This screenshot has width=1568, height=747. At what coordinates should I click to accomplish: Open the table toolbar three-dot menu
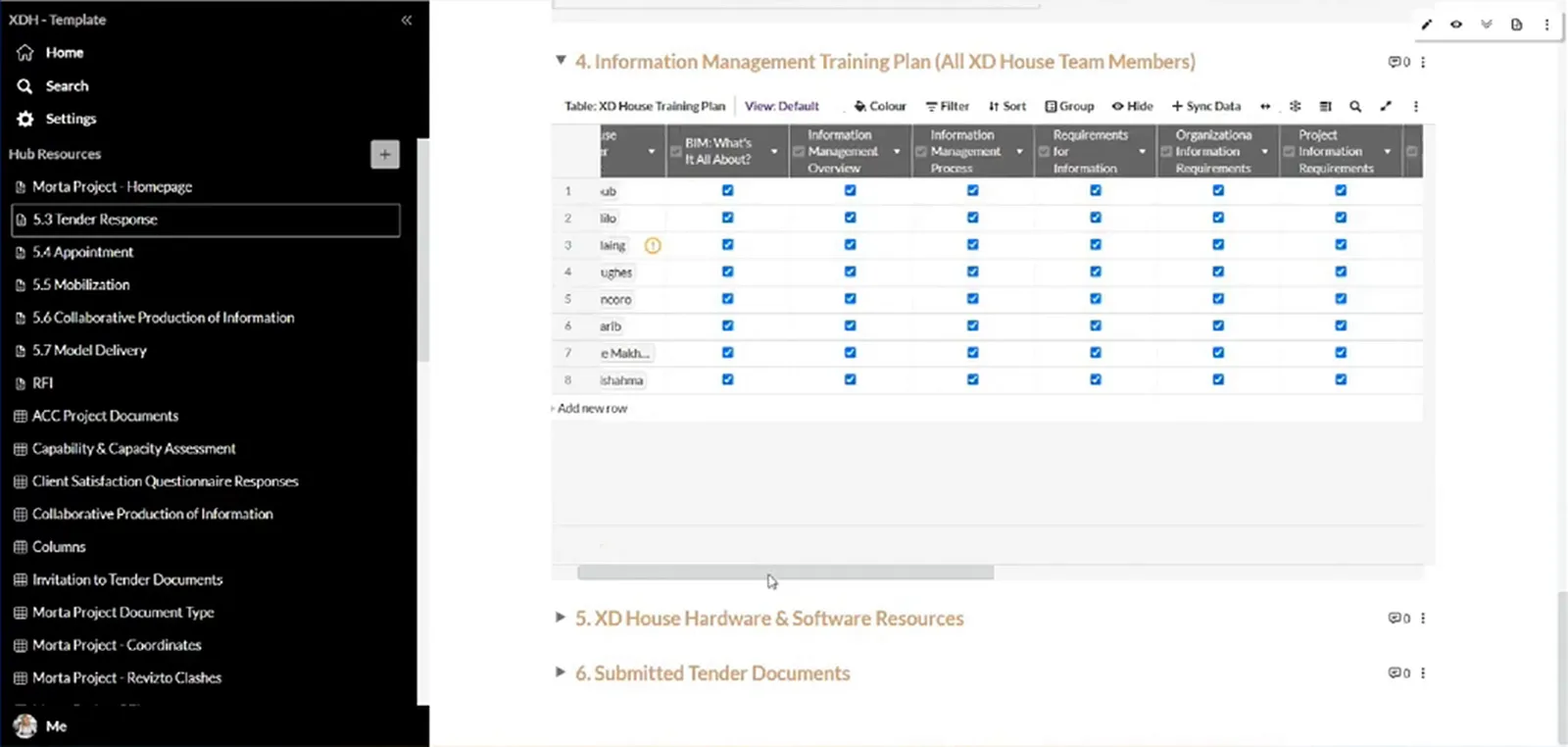tap(1416, 106)
